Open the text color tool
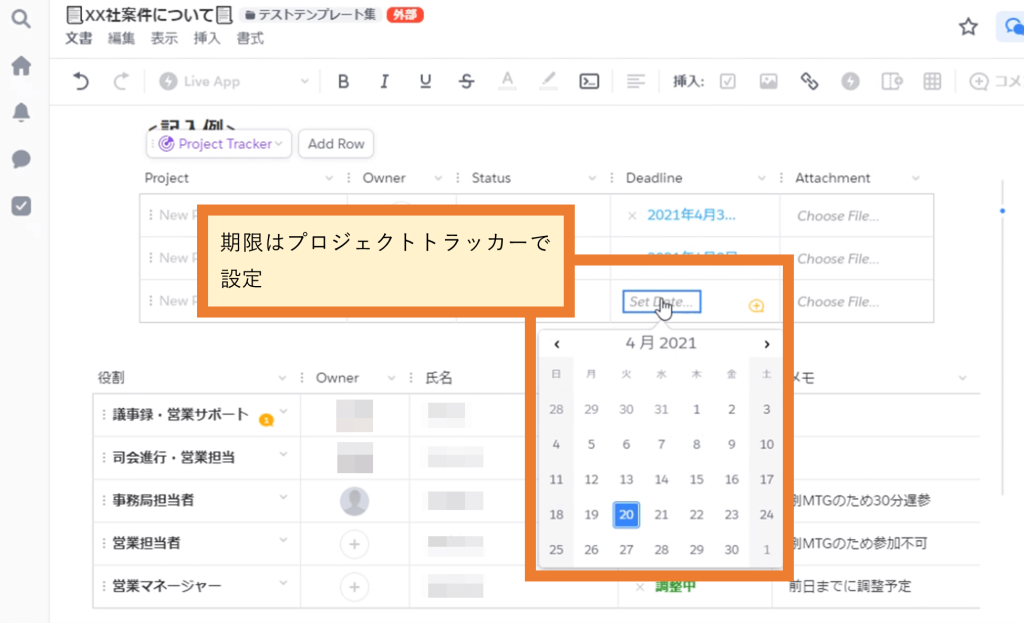The image size is (1024, 623). pos(507,81)
